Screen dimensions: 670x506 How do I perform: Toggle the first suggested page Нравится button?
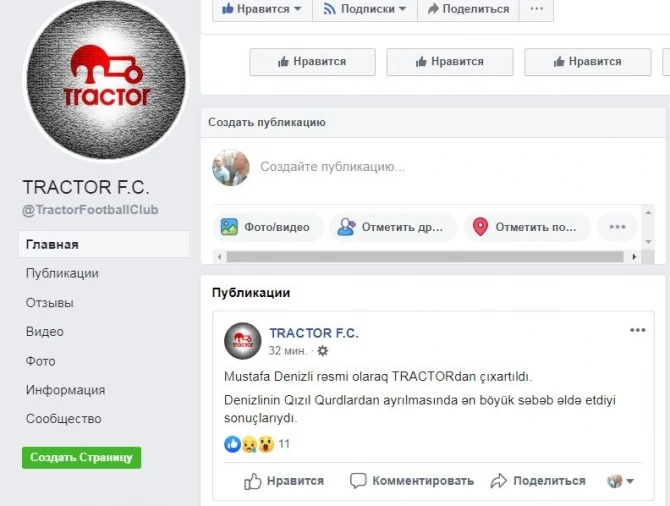(x=312, y=62)
